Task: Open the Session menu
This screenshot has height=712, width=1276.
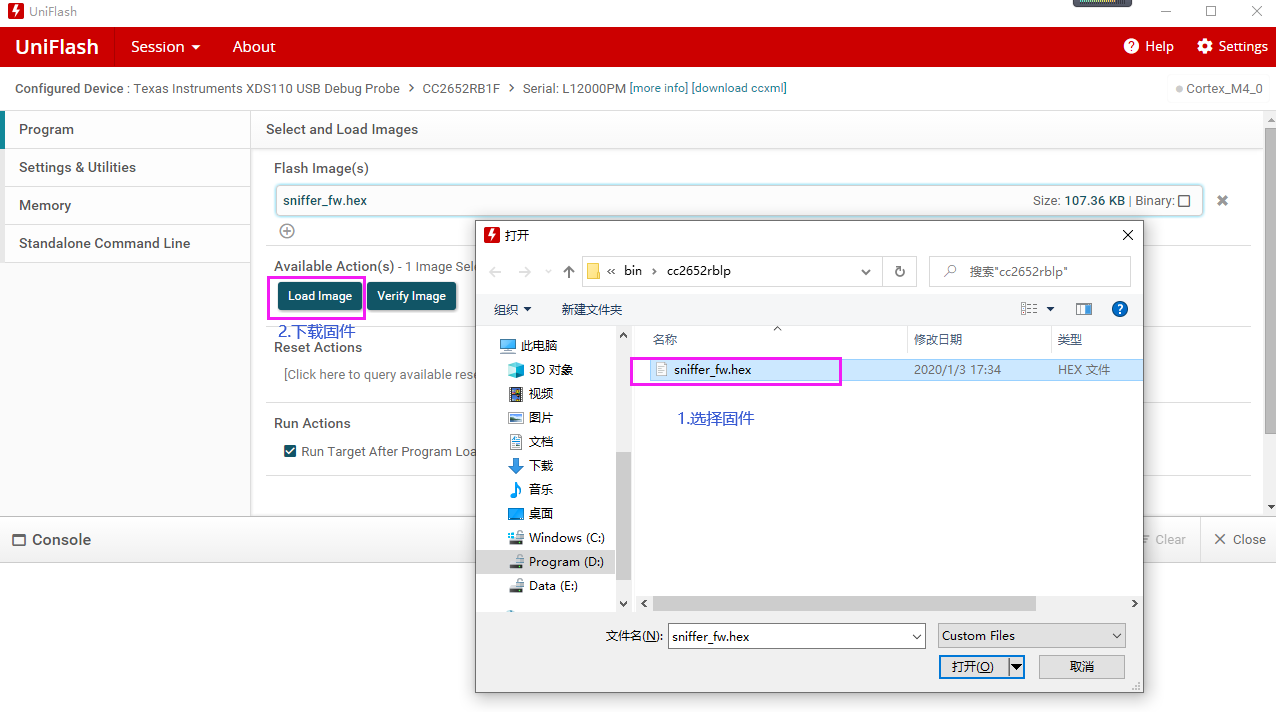Action: coord(165,47)
